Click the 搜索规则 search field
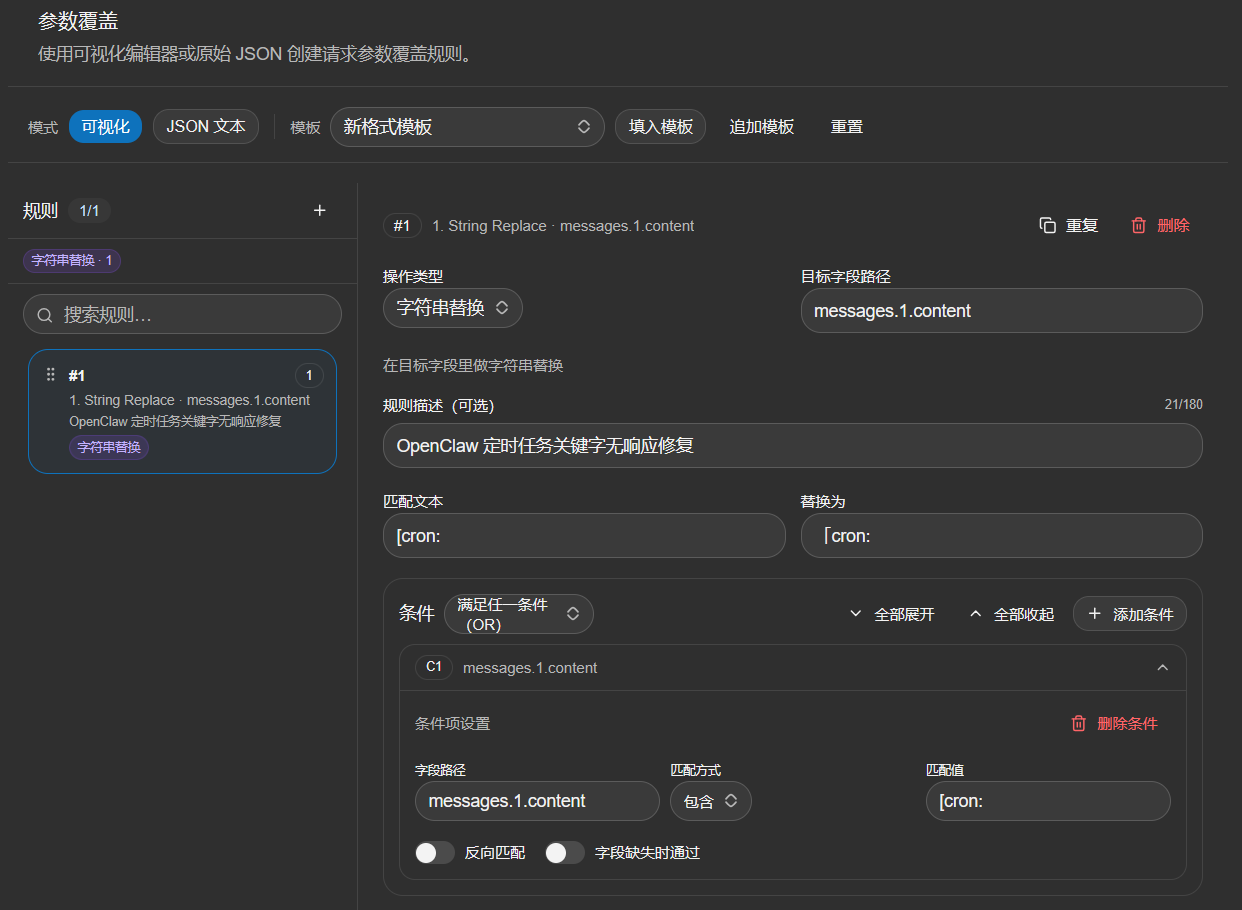This screenshot has width=1242, height=910. coord(182,314)
